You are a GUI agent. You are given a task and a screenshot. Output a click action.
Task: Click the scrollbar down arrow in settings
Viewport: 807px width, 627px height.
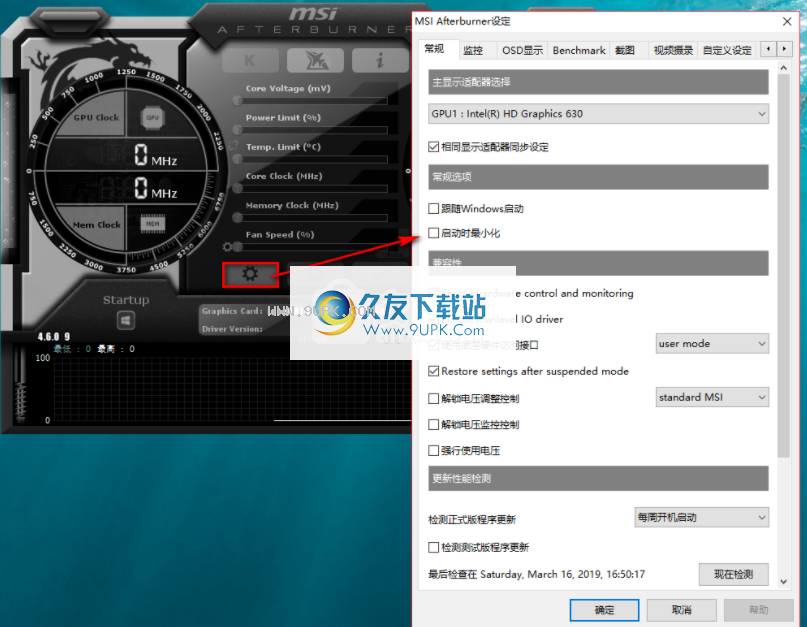click(783, 582)
